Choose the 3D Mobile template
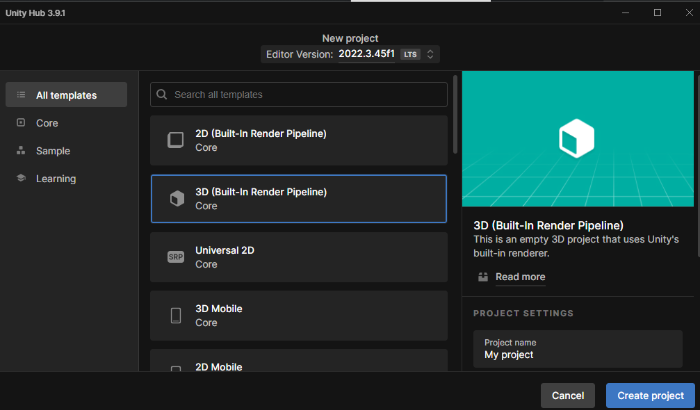 [x=299, y=315]
